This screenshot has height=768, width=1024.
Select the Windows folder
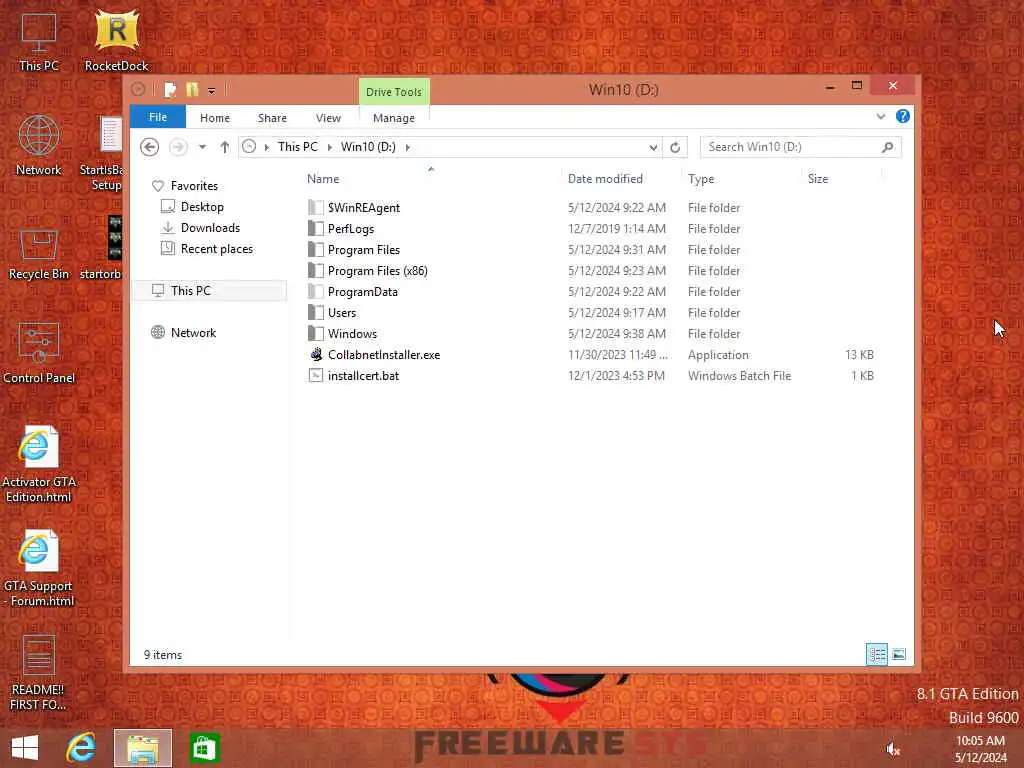point(352,333)
